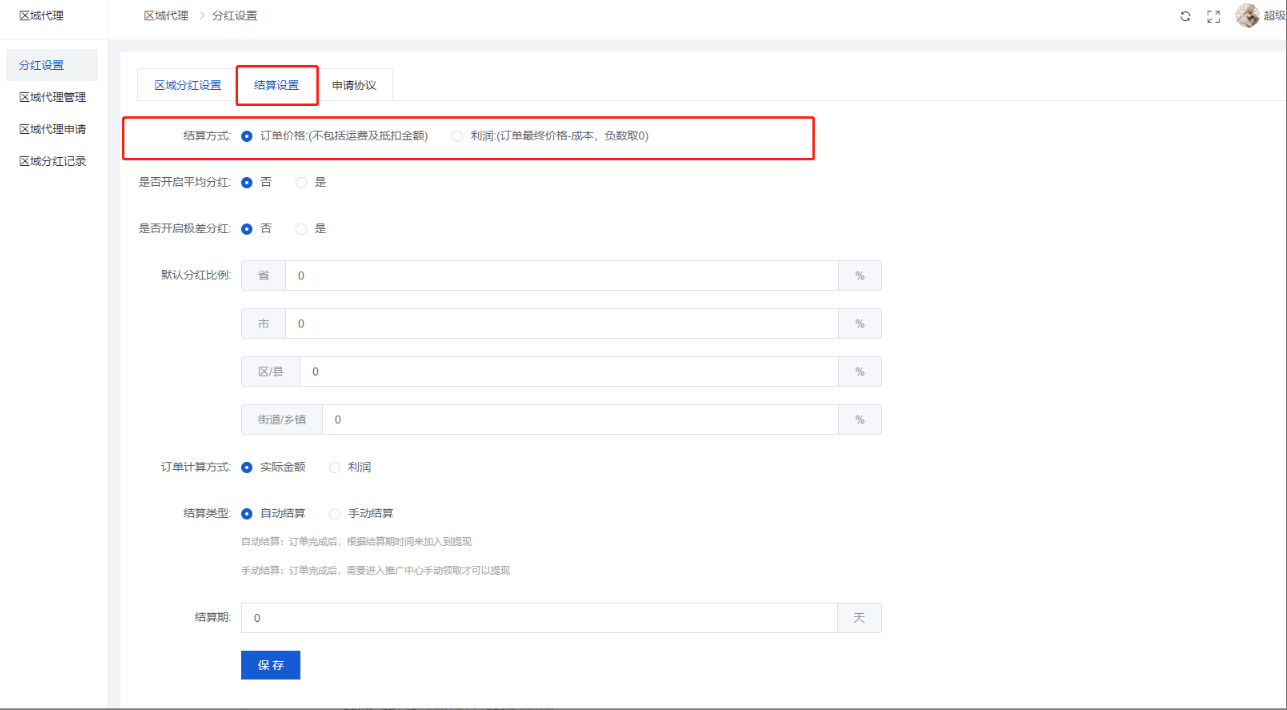Click 区域代理 breadcrumb link
The height and width of the screenshot is (710, 1287).
165,16
